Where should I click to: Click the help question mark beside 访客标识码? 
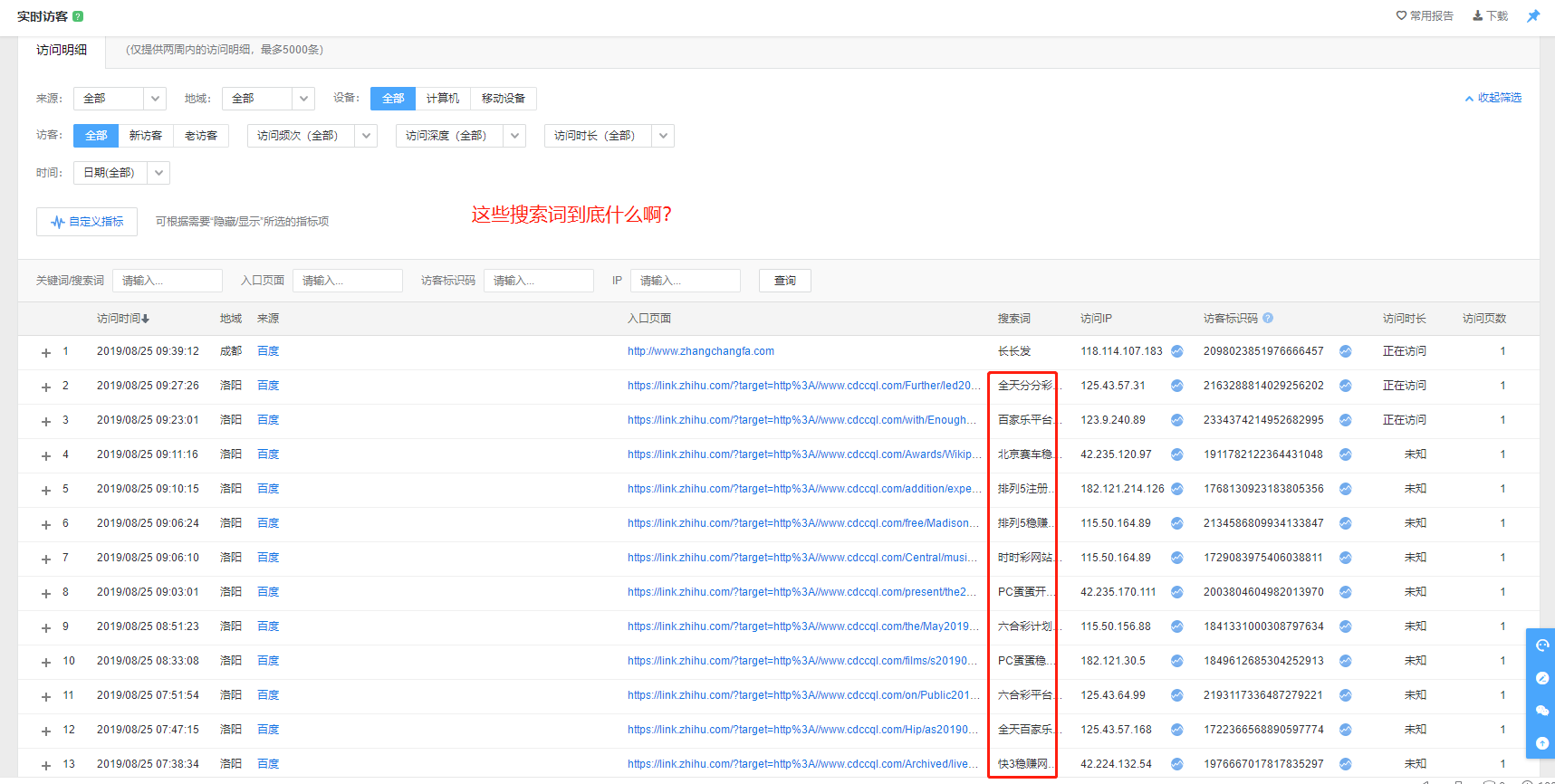[x=1268, y=318]
